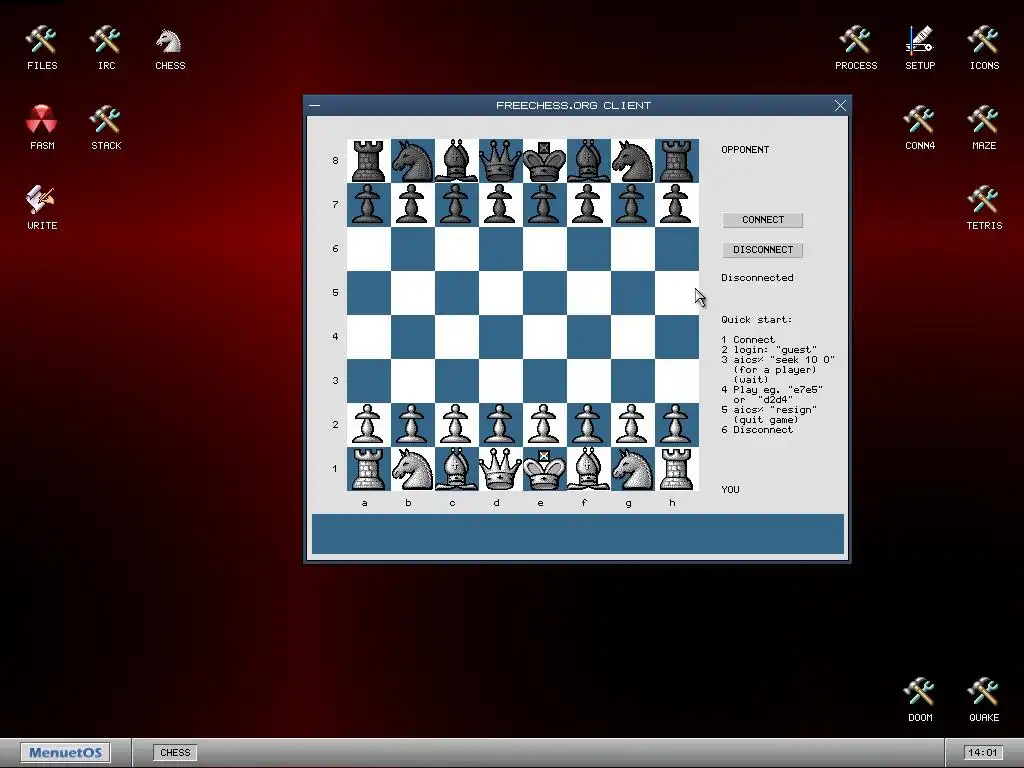Click the CONNECT button
The height and width of the screenshot is (768, 1024).
pos(763,220)
